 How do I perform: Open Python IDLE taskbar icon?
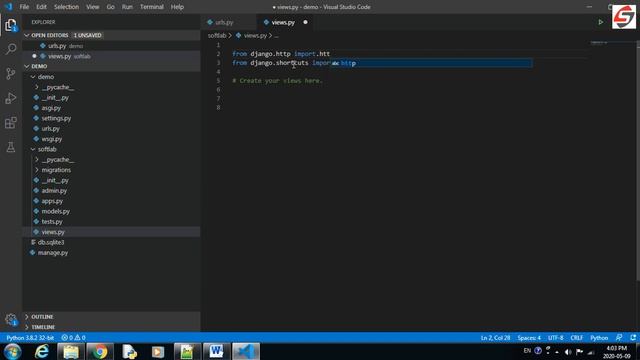pyautogui.click(x=129, y=351)
